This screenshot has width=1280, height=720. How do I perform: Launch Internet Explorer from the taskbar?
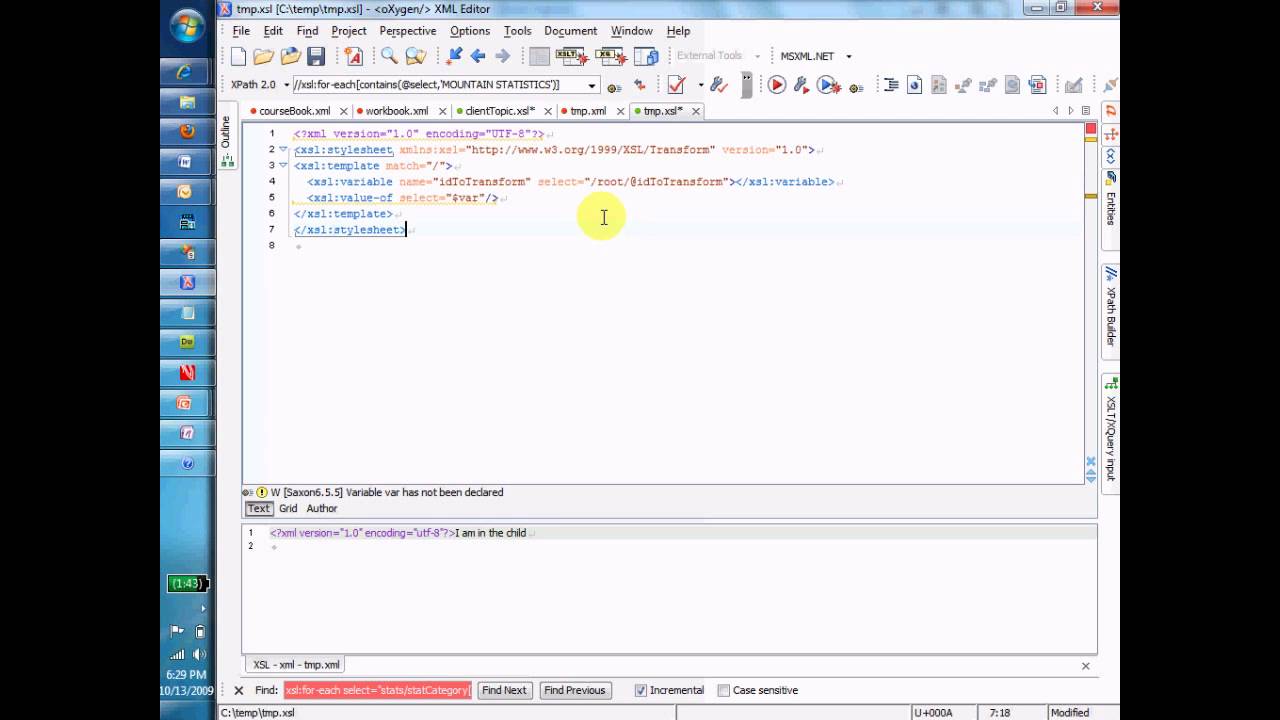tap(185, 72)
